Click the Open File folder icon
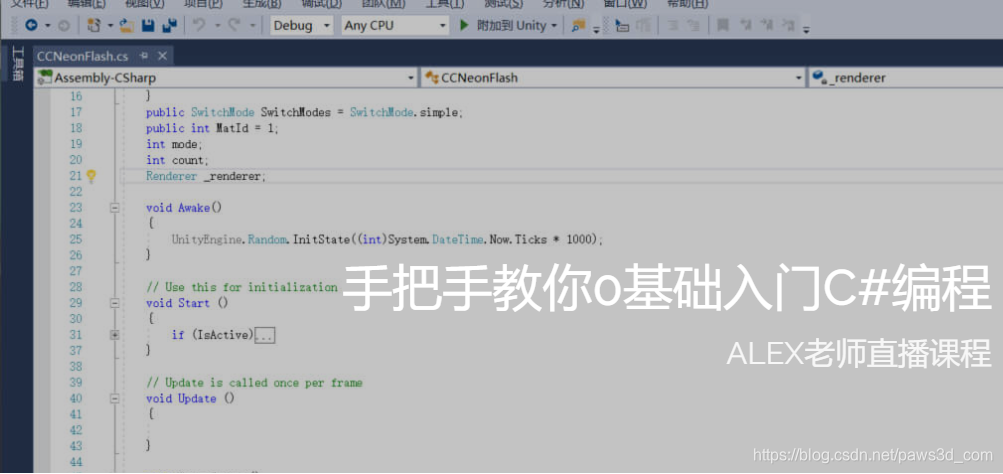Screen dimensions: 1003x474 point(127,26)
